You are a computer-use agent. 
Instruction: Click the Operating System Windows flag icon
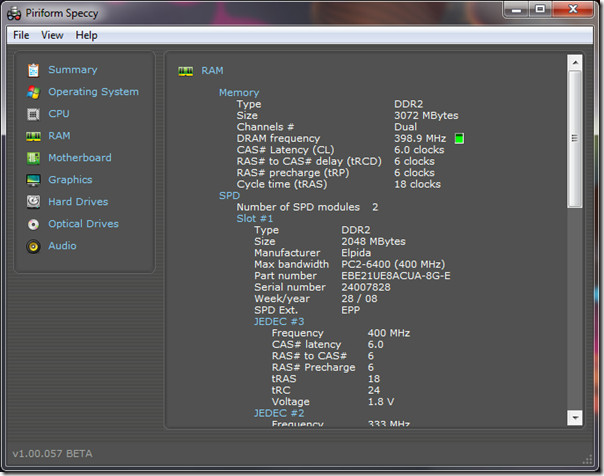(x=34, y=92)
